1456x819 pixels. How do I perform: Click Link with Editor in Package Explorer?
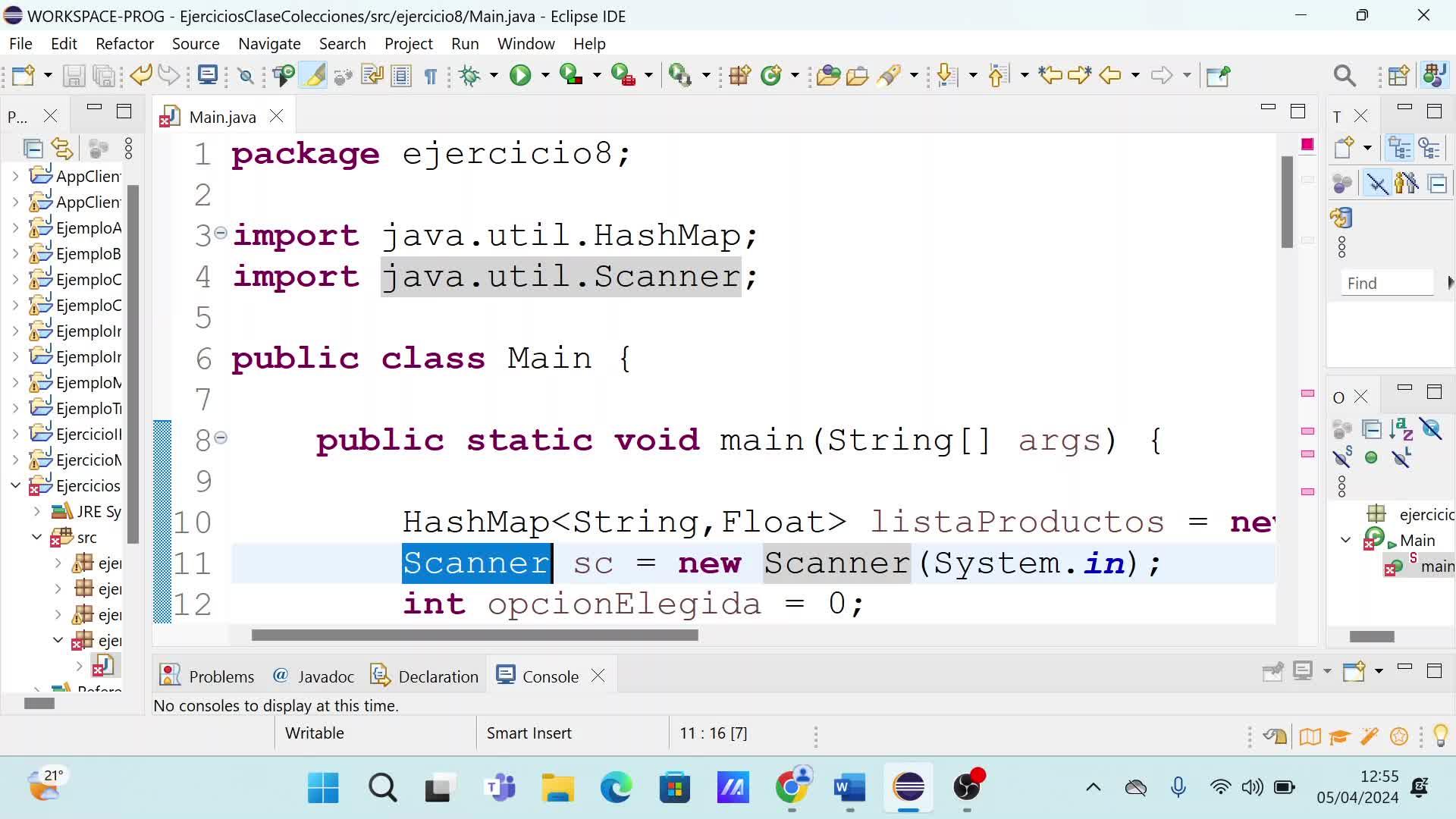coord(62,149)
